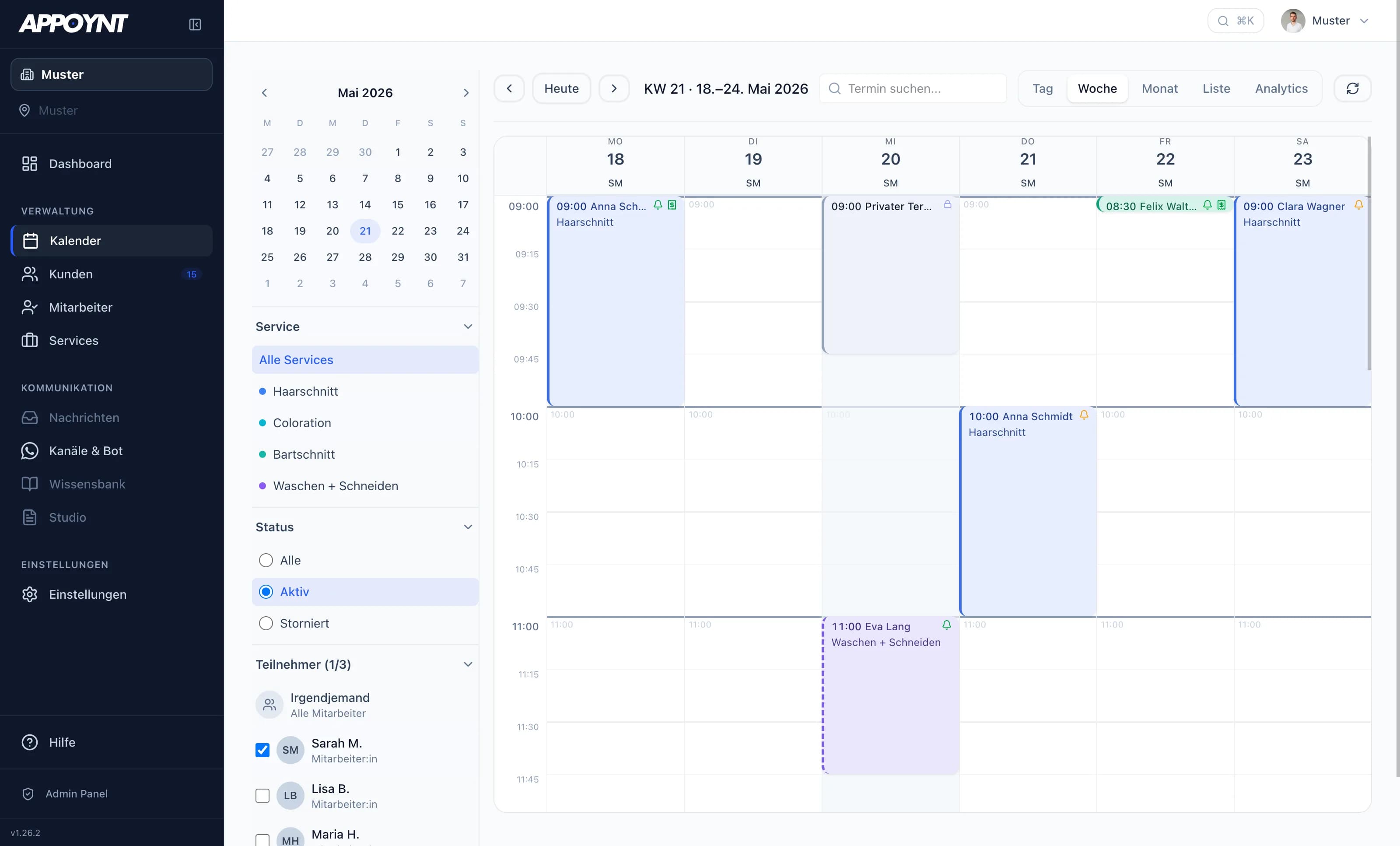Click bell icon on Eva Lang appointment
Viewport: 1400px width, 846px height.
point(947,625)
